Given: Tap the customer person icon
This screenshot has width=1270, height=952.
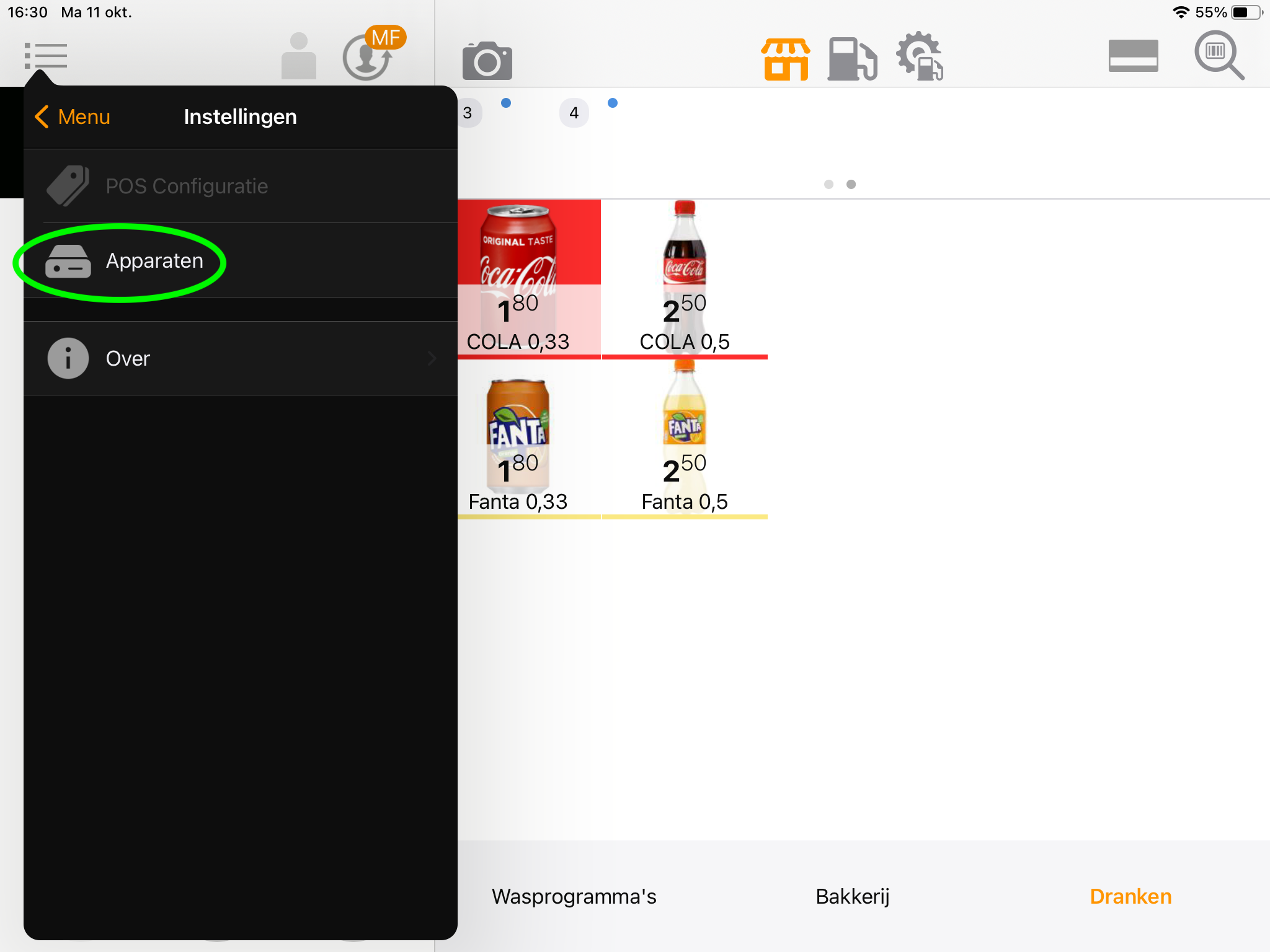Looking at the screenshot, I should click(299, 56).
